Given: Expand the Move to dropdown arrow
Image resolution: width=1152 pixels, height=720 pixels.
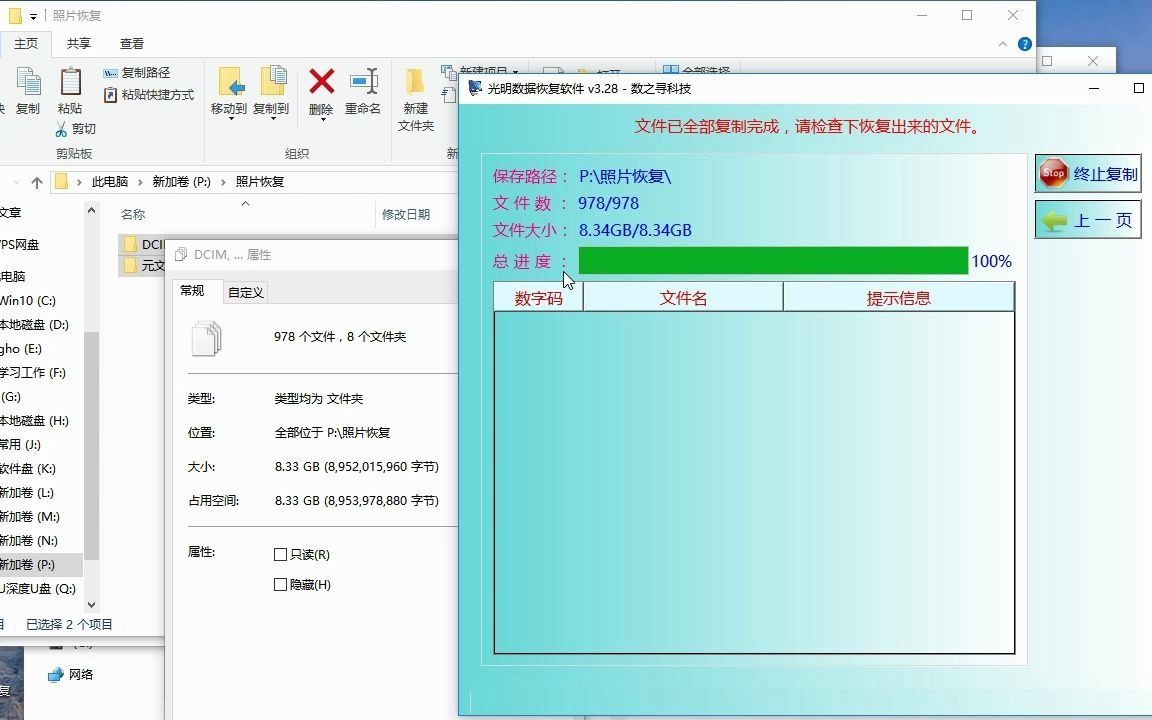Looking at the screenshot, I should tap(230, 119).
